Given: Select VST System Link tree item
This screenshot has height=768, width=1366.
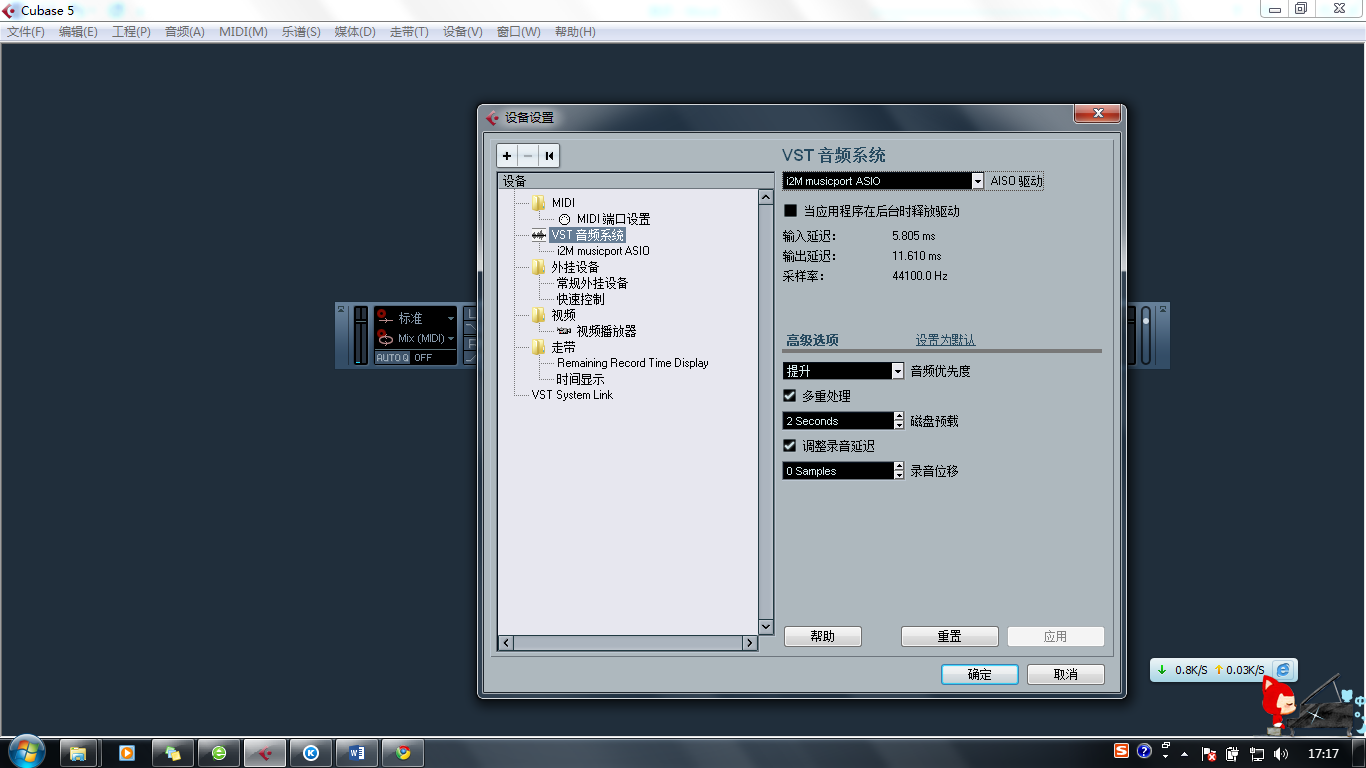Looking at the screenshot, I should point(572,395).
